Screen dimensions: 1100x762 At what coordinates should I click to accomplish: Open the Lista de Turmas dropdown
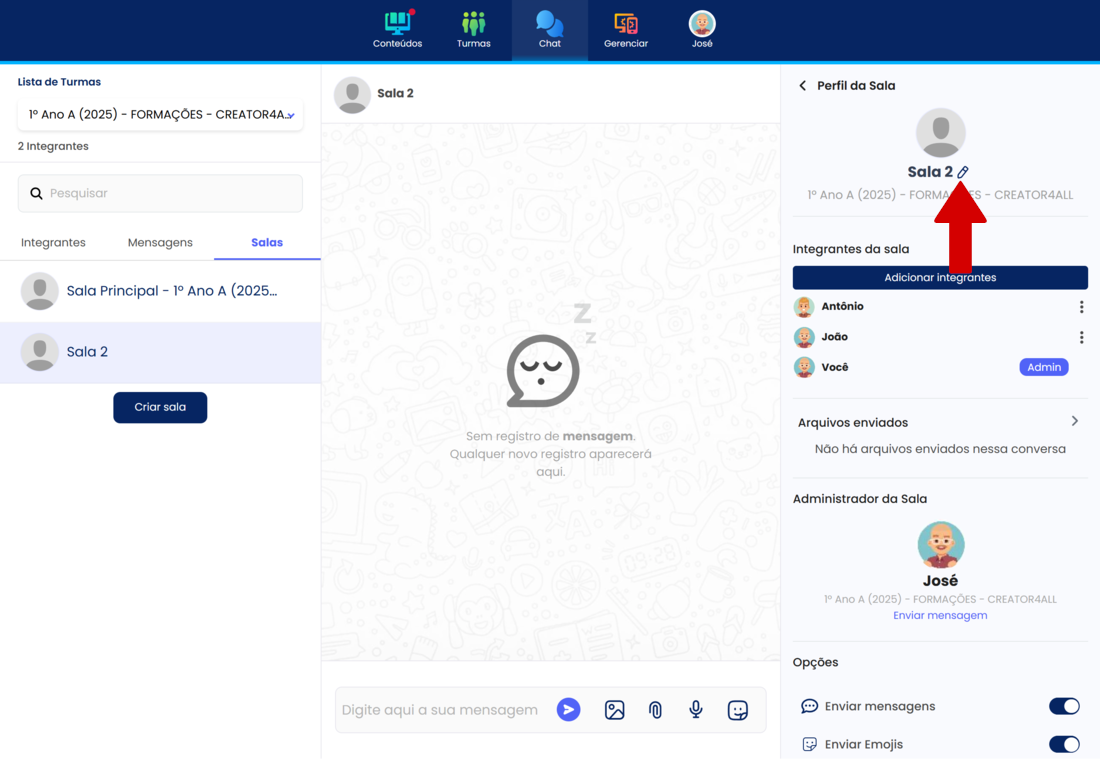(x=160, y=115)
